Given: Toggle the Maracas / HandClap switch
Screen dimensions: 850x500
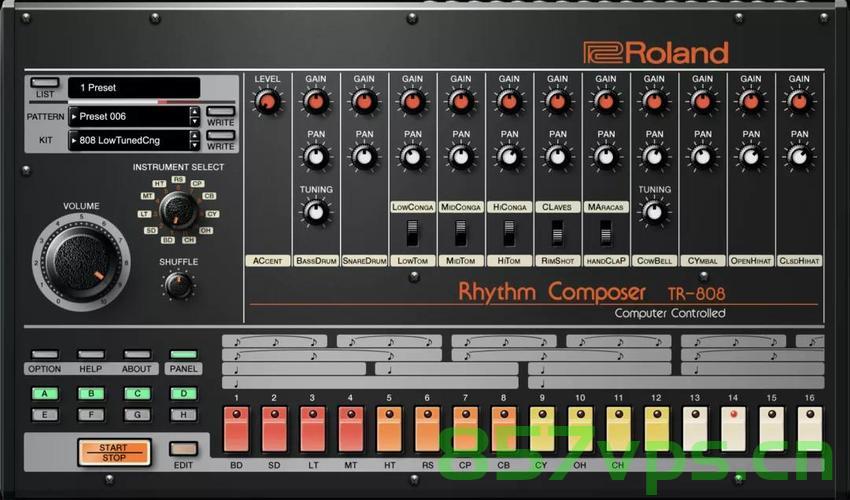Looking at the screenshot, I should click(x=606, y=233).
